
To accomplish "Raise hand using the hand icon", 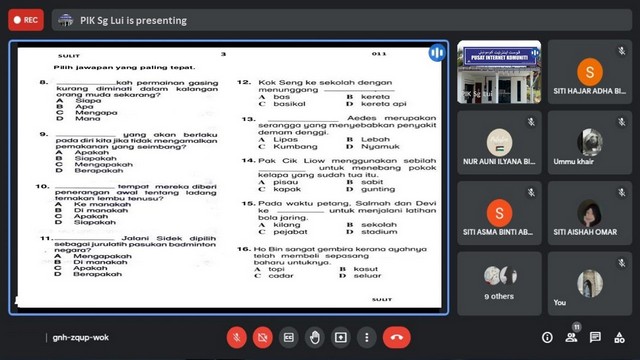I will [315, 338].
